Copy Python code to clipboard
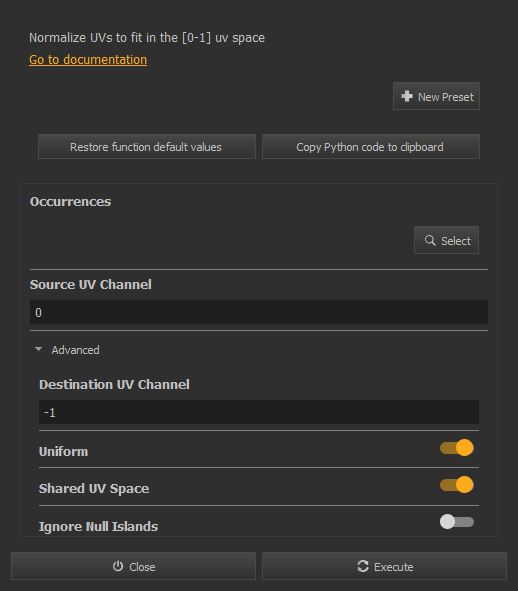Viewport: 518px width, 591px height. (371, 147)
